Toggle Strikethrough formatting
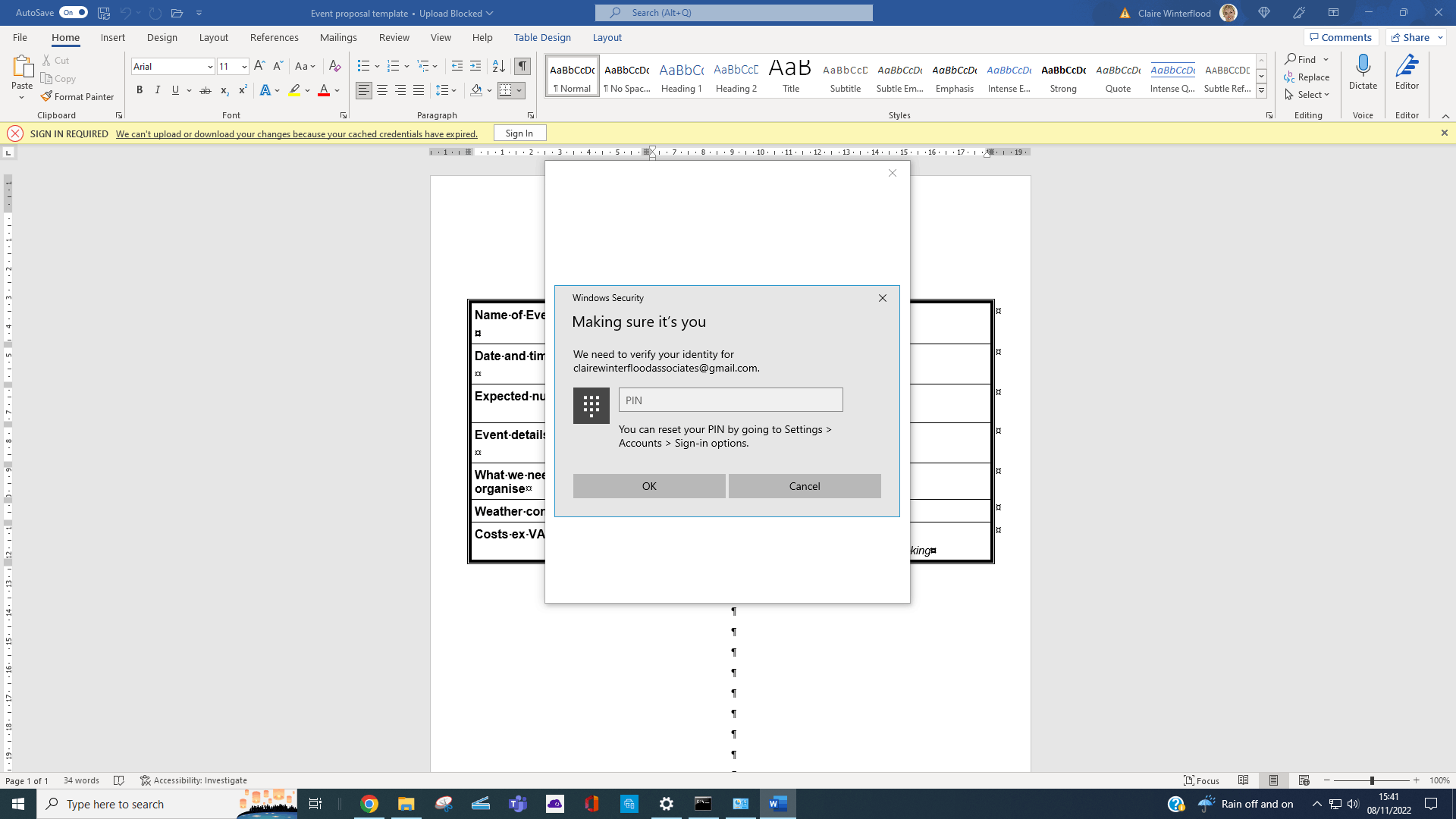This screenshot has height=819, width=1456. (x=205, y=90)
